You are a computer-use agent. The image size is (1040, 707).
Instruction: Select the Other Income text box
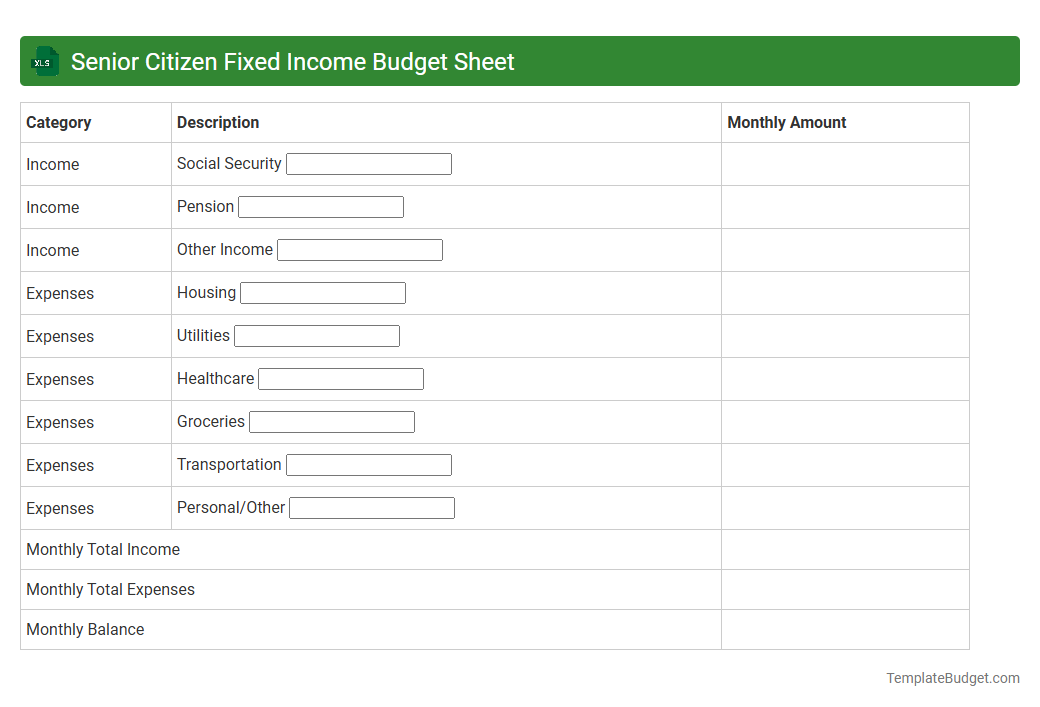click(x=359, y=249)
